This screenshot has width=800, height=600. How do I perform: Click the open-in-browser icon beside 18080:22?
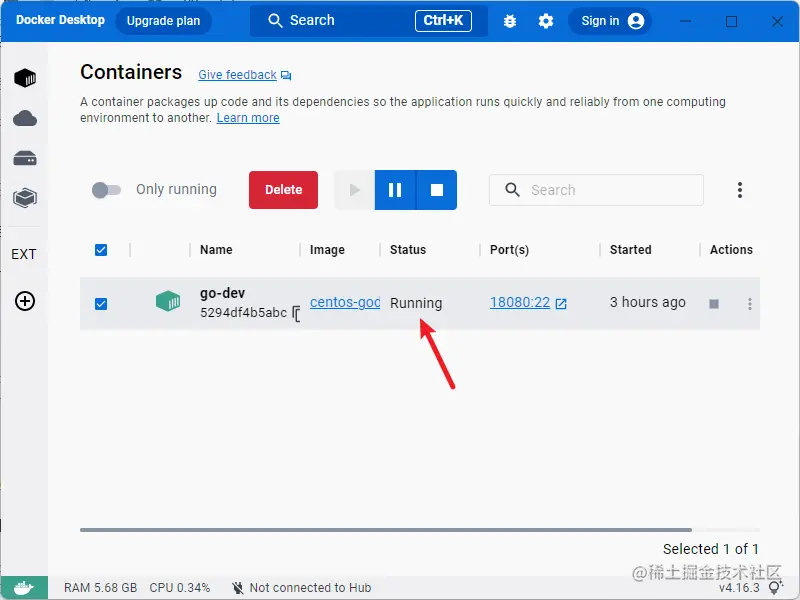[x=561, y=304]
